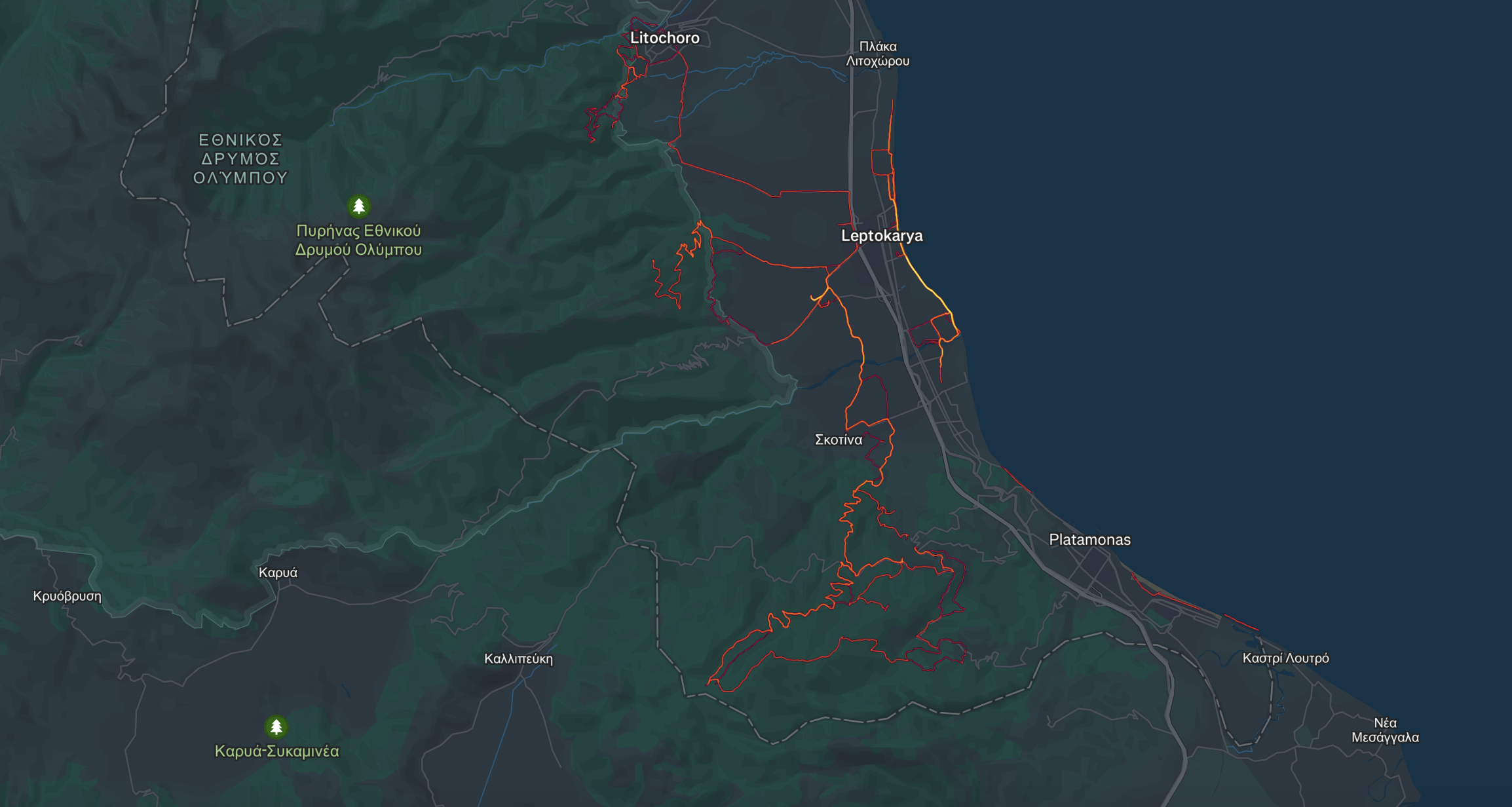1512x807 pixels.
Task: Click the Καρυά-Συκαμινέα green tree icon
Action: 276,726
